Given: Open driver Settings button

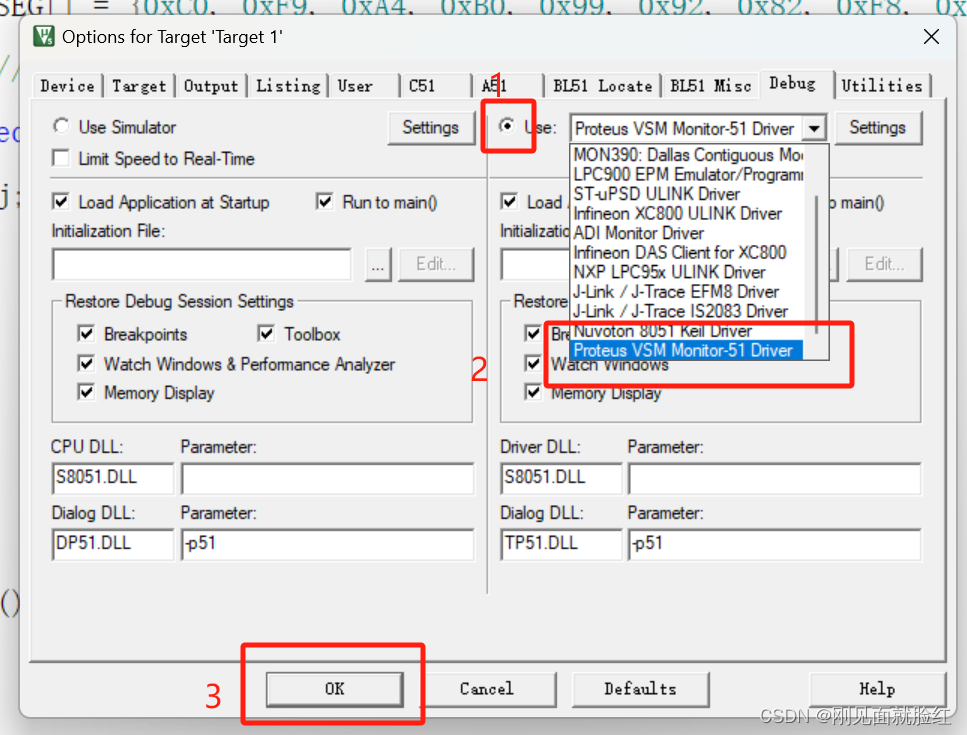Looking at the screenshot, I should click(878, 128).
